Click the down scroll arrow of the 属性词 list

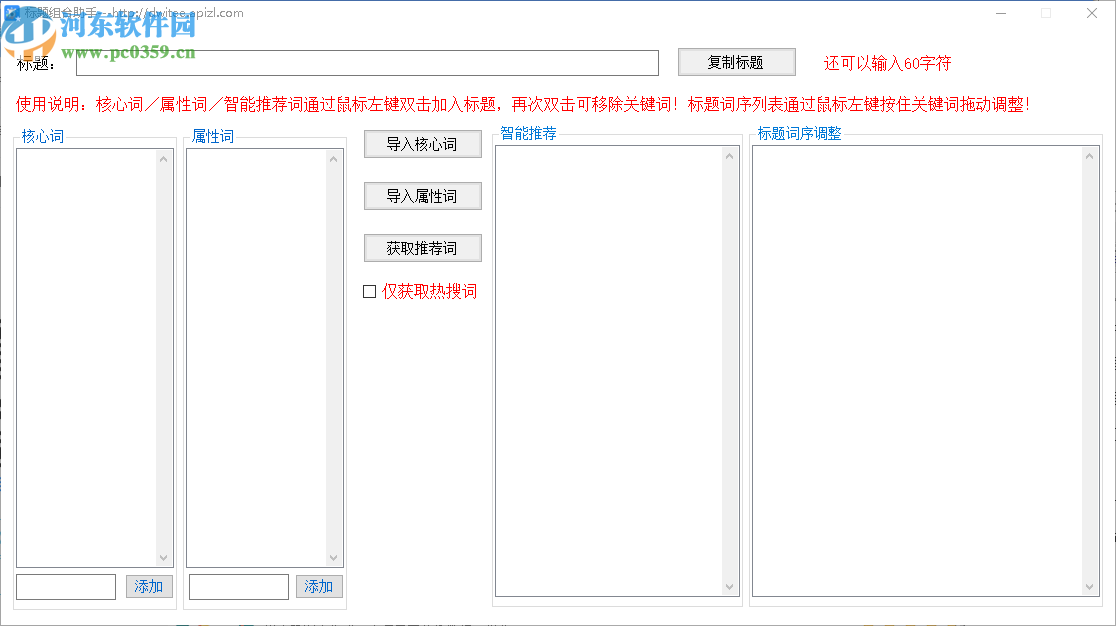click(334, 559)
